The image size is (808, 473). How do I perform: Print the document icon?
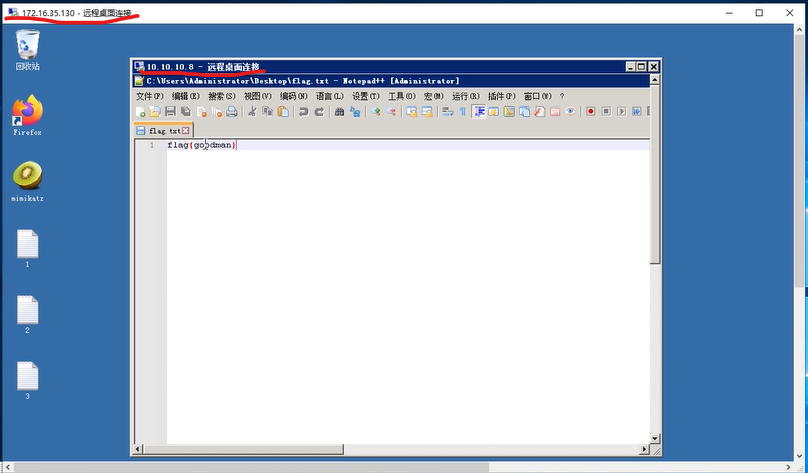[x=232, y=111]
